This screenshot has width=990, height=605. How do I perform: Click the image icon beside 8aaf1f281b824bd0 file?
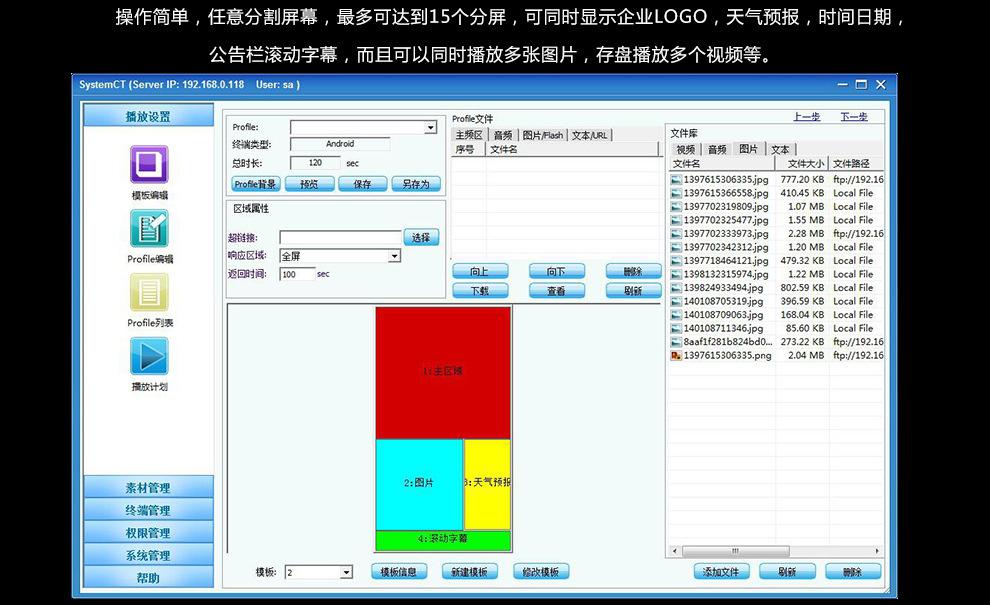click(676, 342)
